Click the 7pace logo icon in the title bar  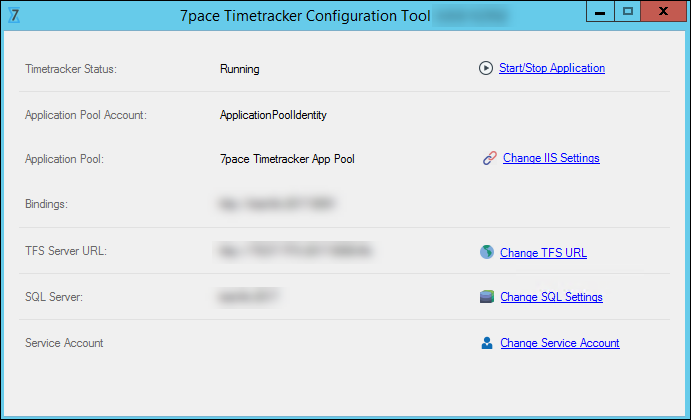[14, 15]
